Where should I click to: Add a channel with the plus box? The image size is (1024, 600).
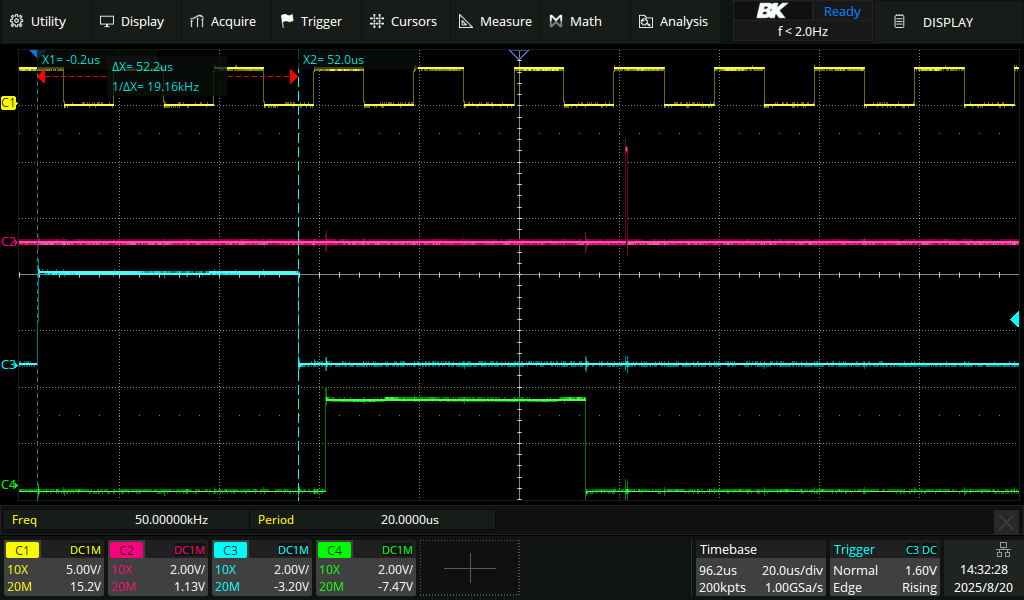pos(470,568)
